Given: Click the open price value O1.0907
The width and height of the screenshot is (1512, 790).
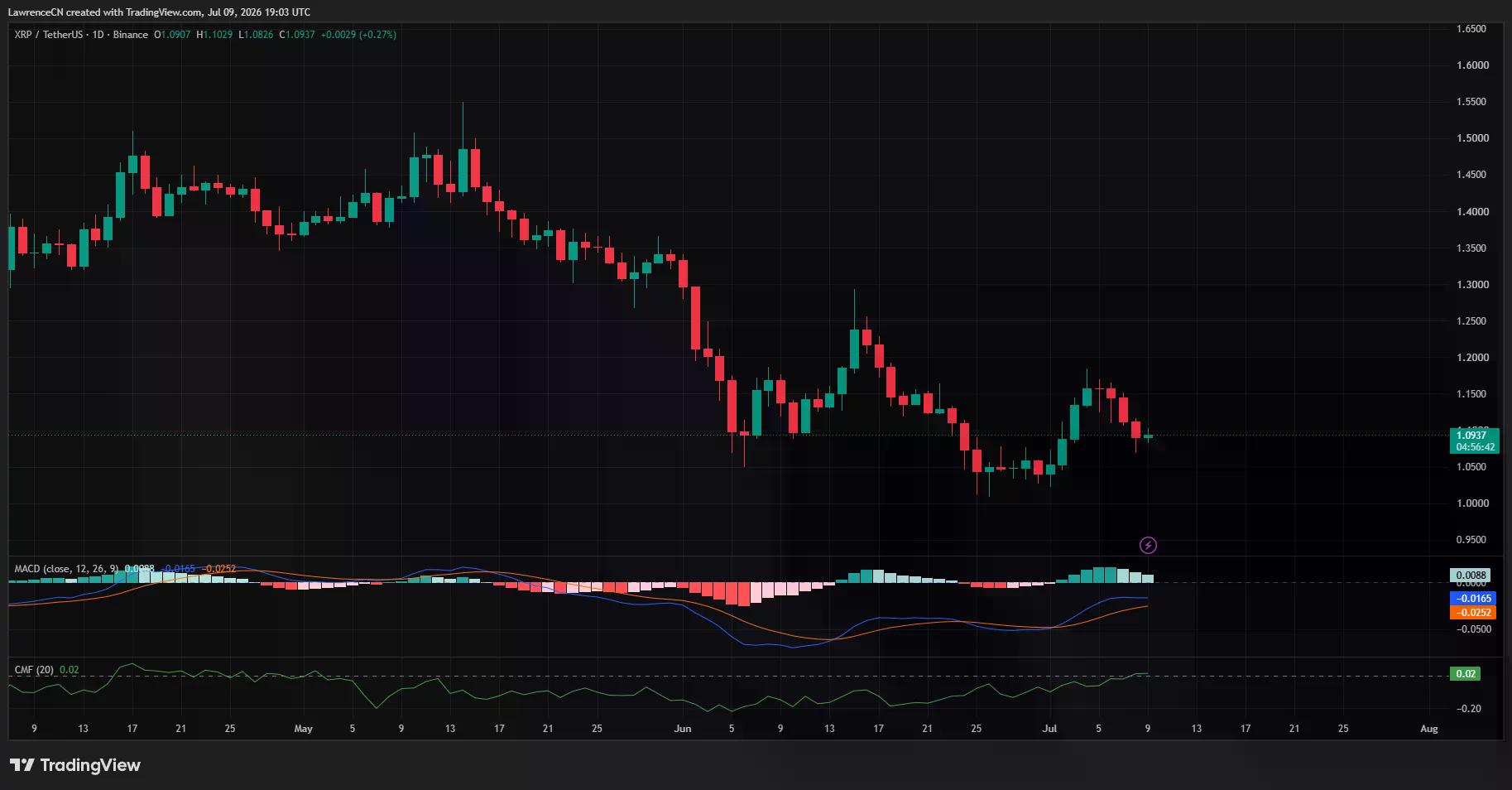Looking at the screenshot, I should point(172,35).
